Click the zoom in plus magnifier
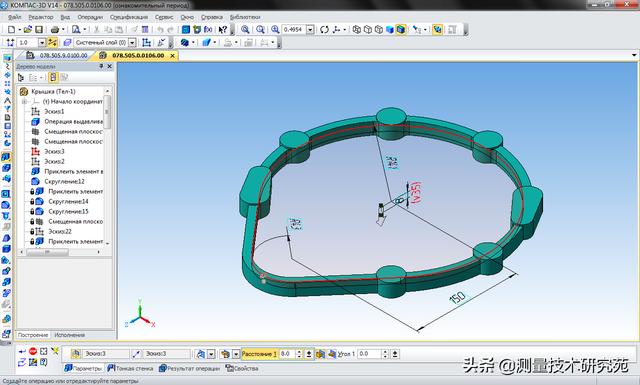This screenshot has height=385, width=640. pyautogui.click(x=275, y=29)
